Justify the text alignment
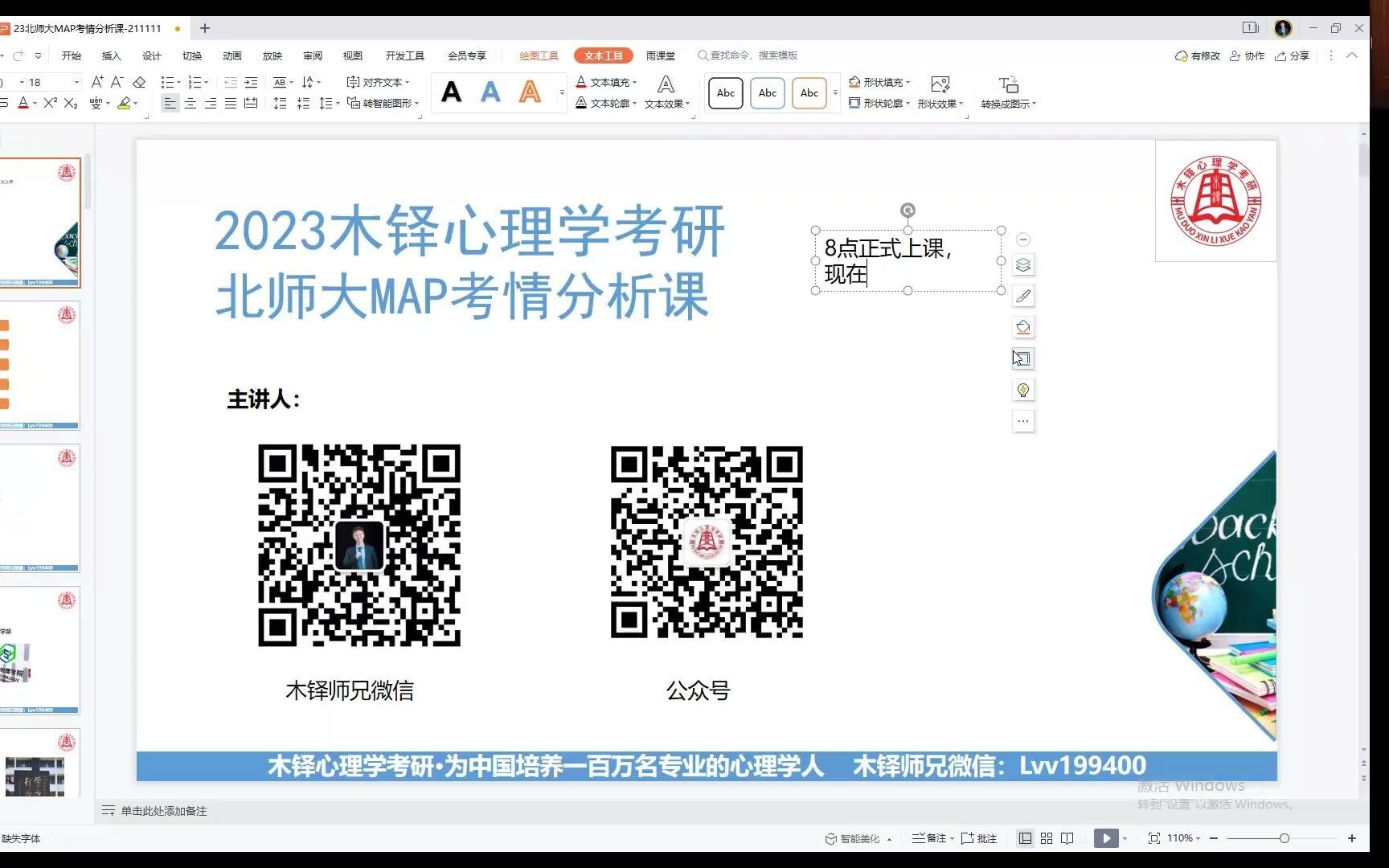The image size is (1389, 868). 231,103
